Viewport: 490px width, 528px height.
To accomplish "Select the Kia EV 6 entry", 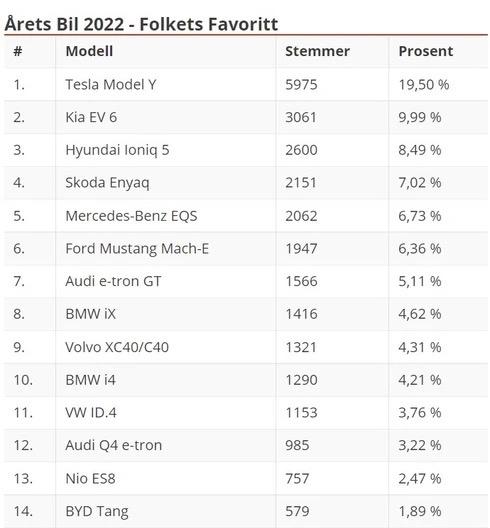I will click(x=91, y=118).
